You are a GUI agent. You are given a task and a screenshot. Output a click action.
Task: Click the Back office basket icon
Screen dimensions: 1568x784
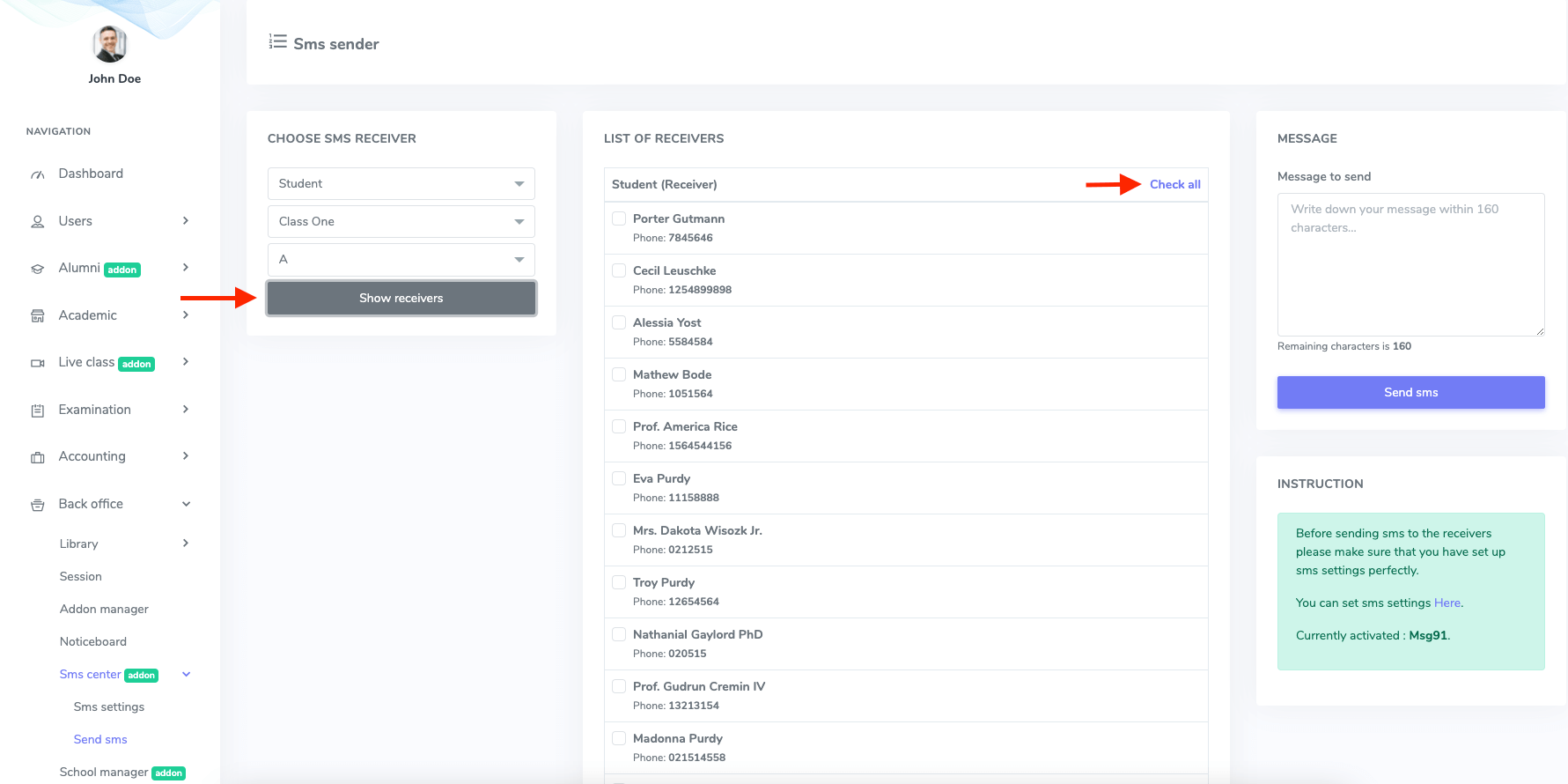[38, 505]
